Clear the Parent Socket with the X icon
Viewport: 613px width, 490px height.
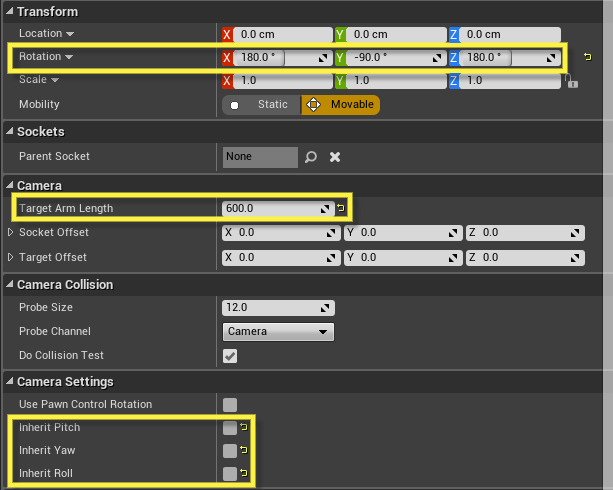336,157
